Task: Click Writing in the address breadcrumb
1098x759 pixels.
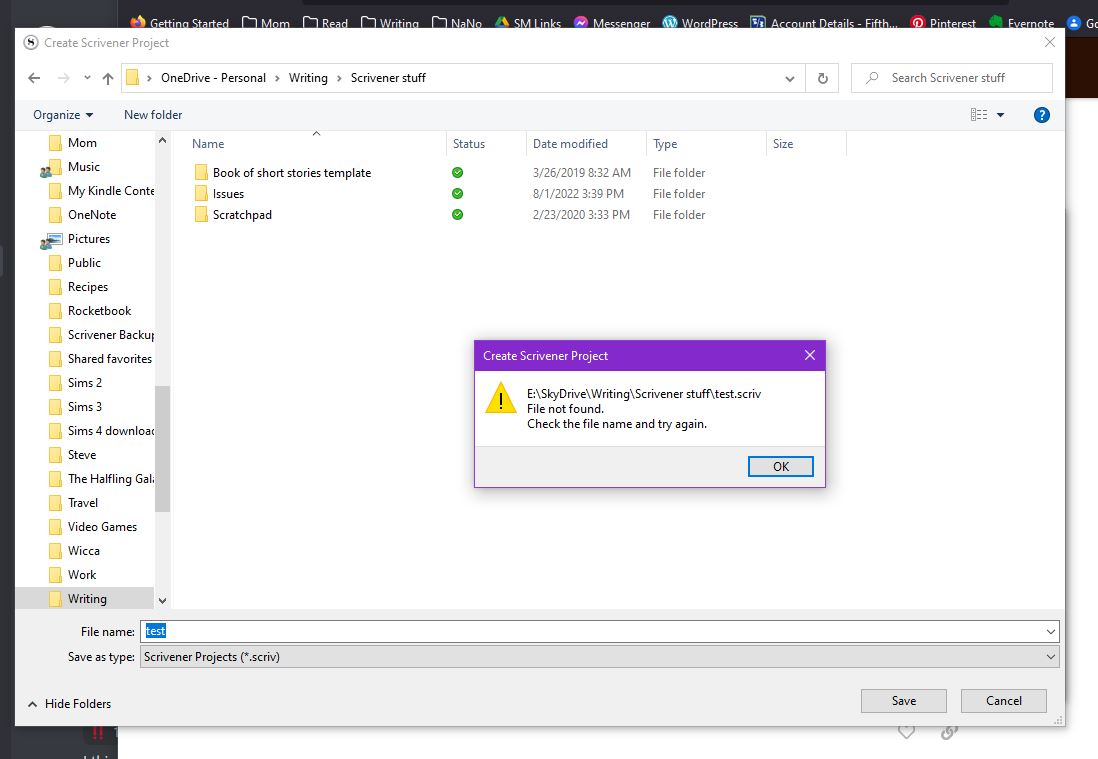Action: 308,78
